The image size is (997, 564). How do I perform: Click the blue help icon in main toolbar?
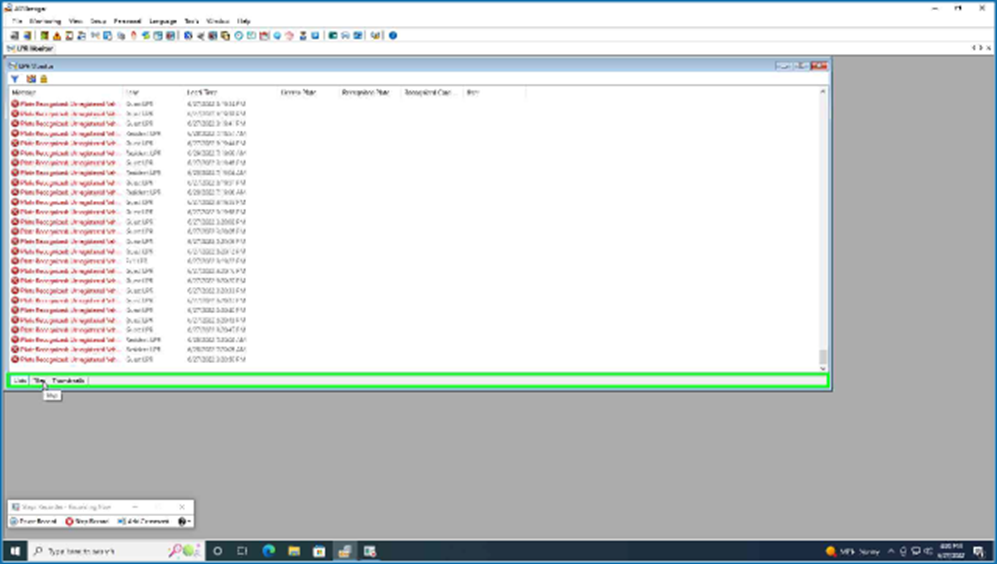pyautogui.click(x=393, y=35)
